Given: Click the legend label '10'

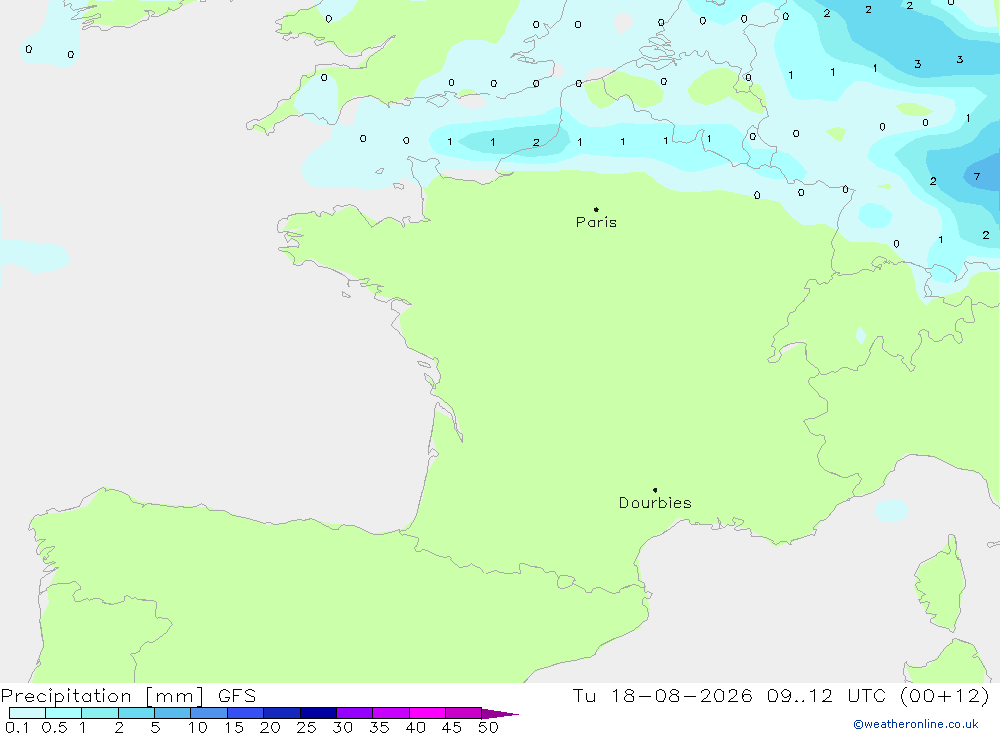Looking at the screenshot, I should (198, 727).
